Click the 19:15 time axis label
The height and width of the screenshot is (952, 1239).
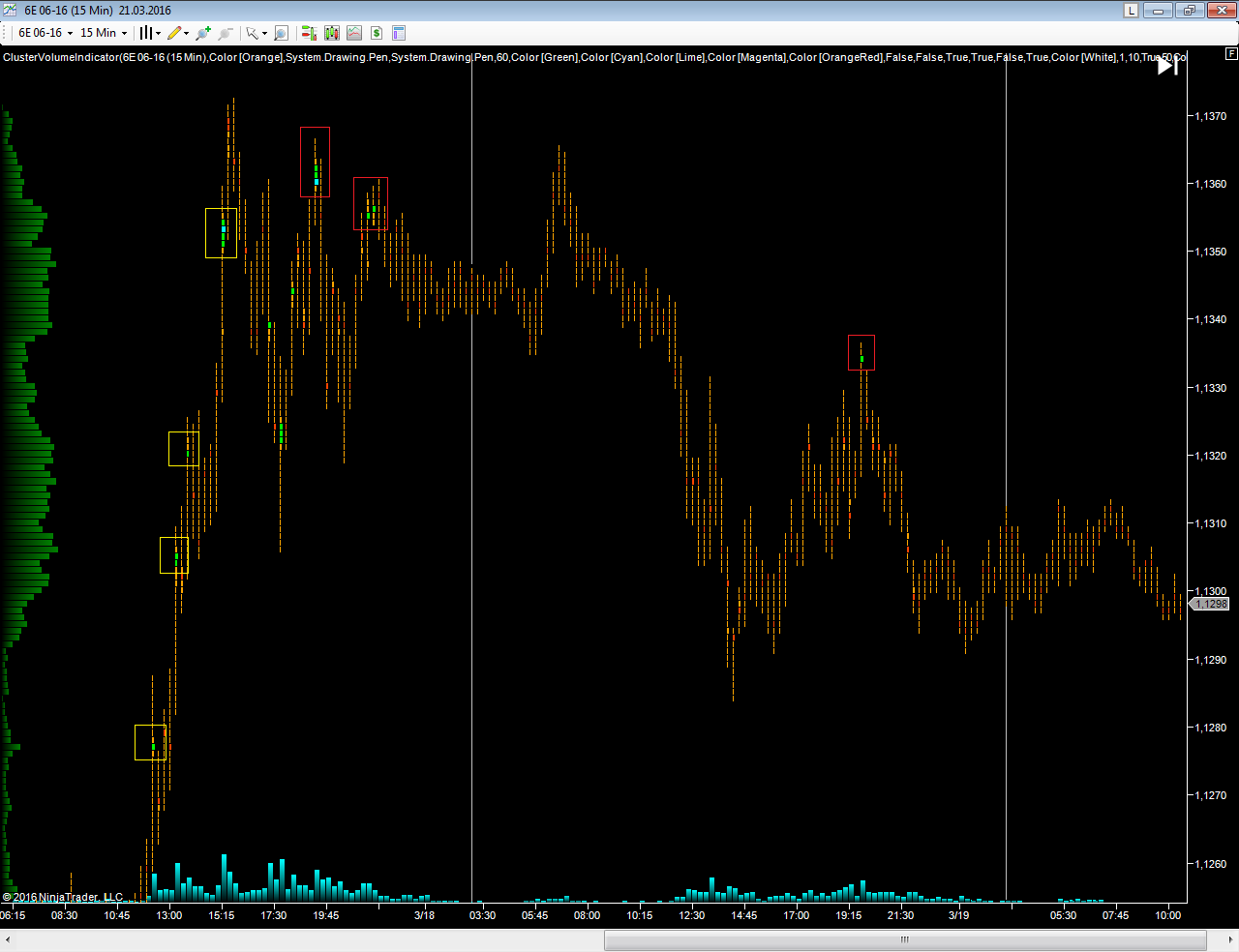click(x=849, y=915)
